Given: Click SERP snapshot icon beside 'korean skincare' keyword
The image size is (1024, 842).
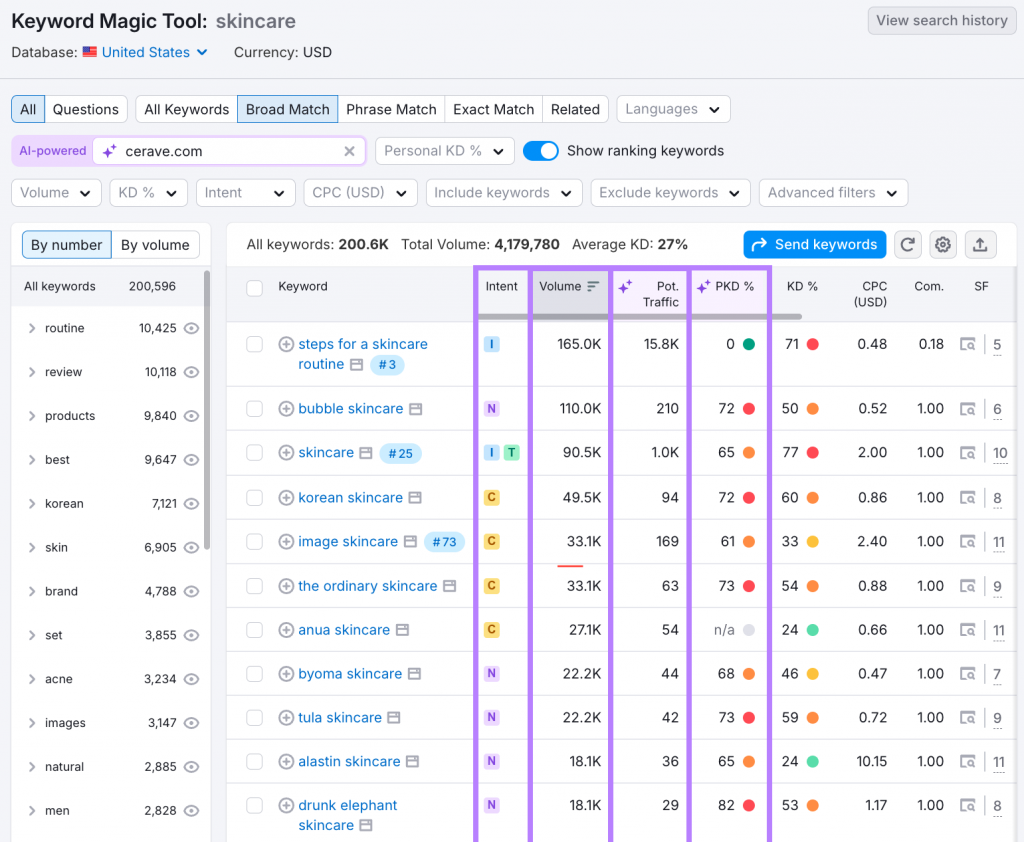Looking at the screenshot, I should [x=415, y=498].
